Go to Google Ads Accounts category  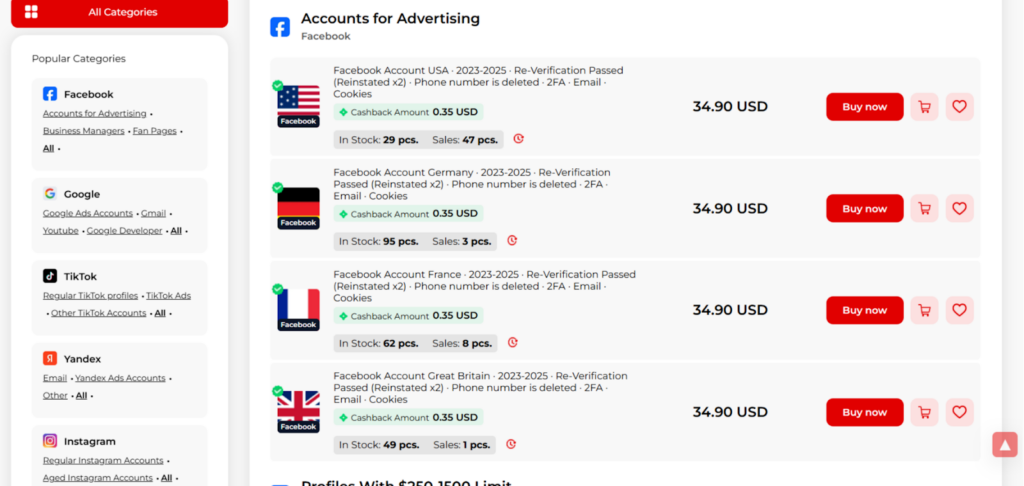pyautogui.click(x=88, y=214)
